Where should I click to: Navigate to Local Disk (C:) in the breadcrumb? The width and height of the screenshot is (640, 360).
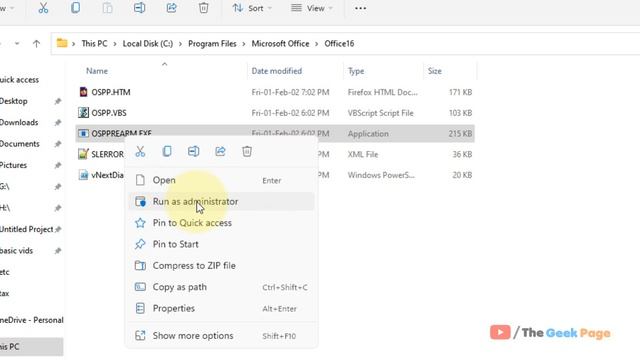coord(148,44)
